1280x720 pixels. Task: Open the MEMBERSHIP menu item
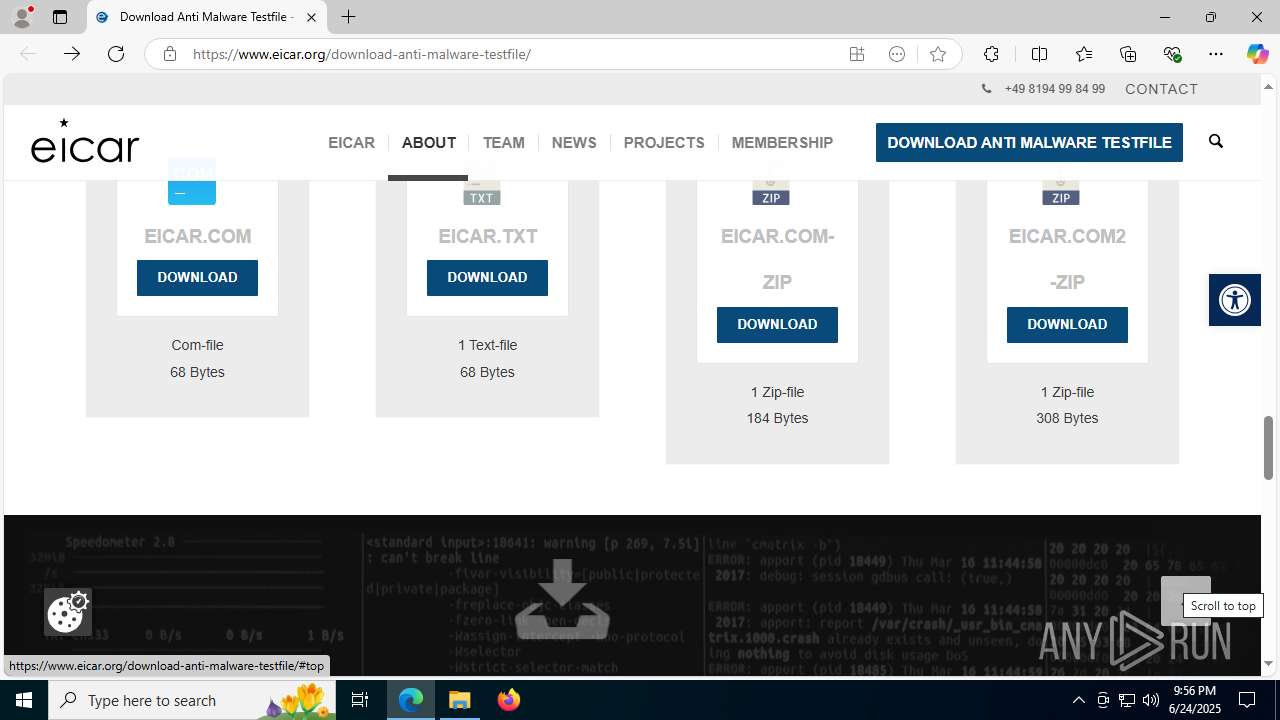click(782, 142)
